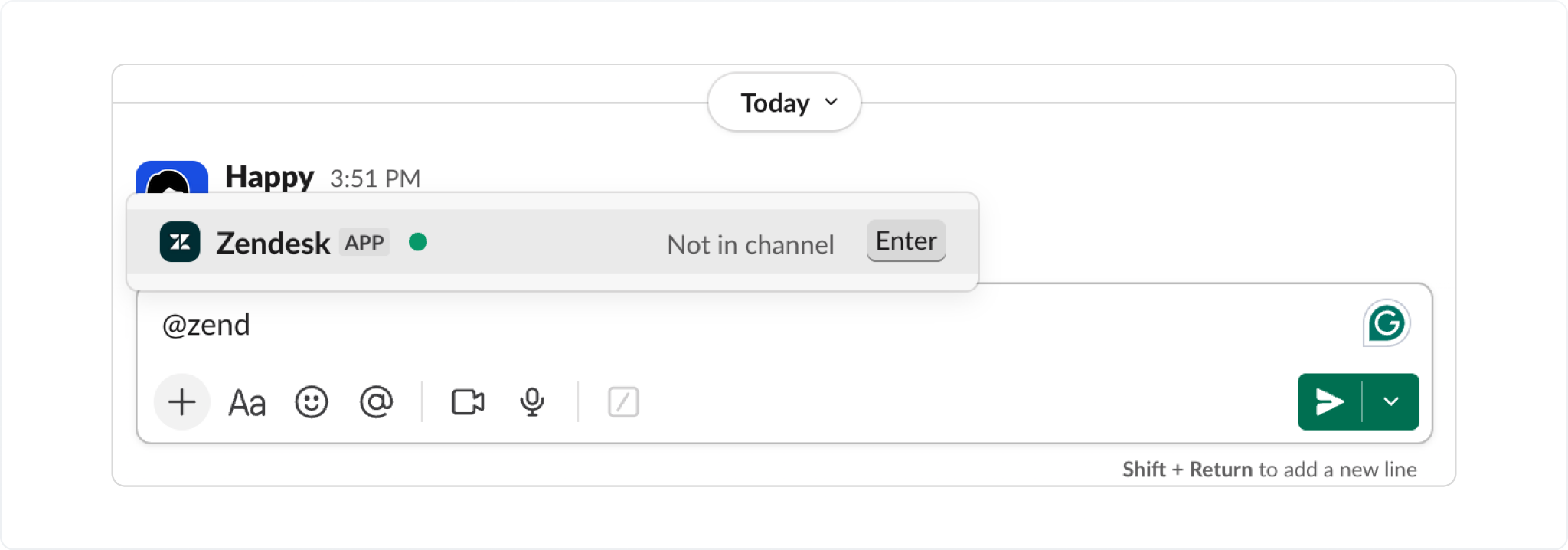Image resolution: width=1568 pixels, height=550 pixels.
Task: Select the record video clip icon
Action: click(468, 401)
